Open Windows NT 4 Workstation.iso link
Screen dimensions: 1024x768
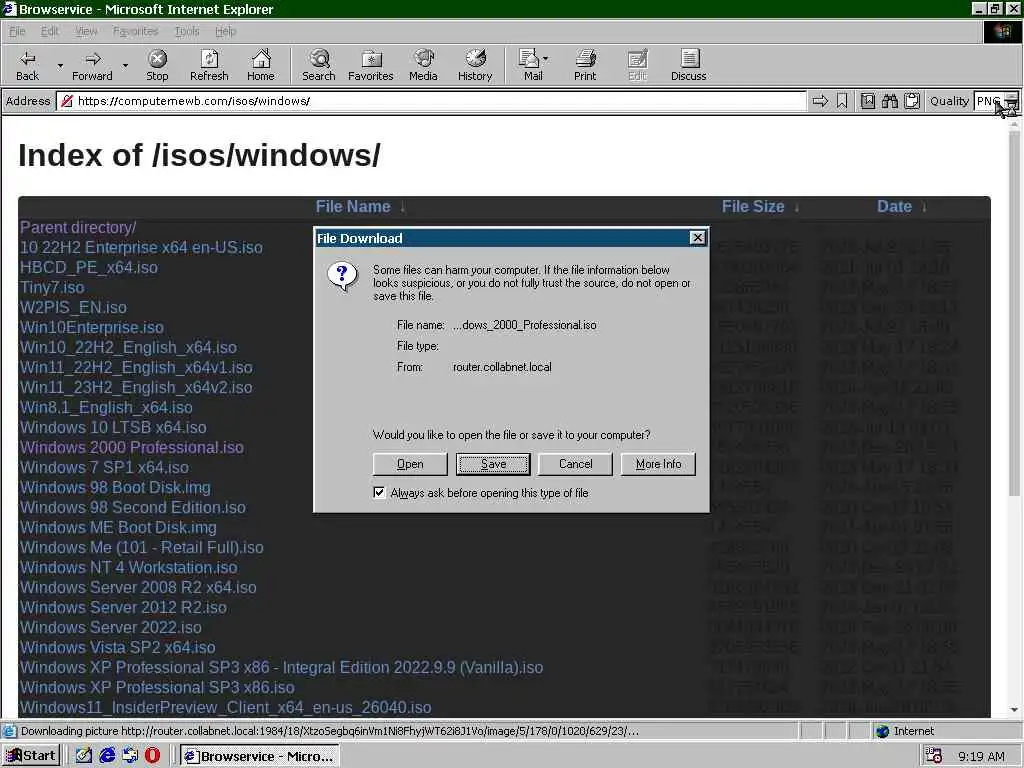click(129, 568)
